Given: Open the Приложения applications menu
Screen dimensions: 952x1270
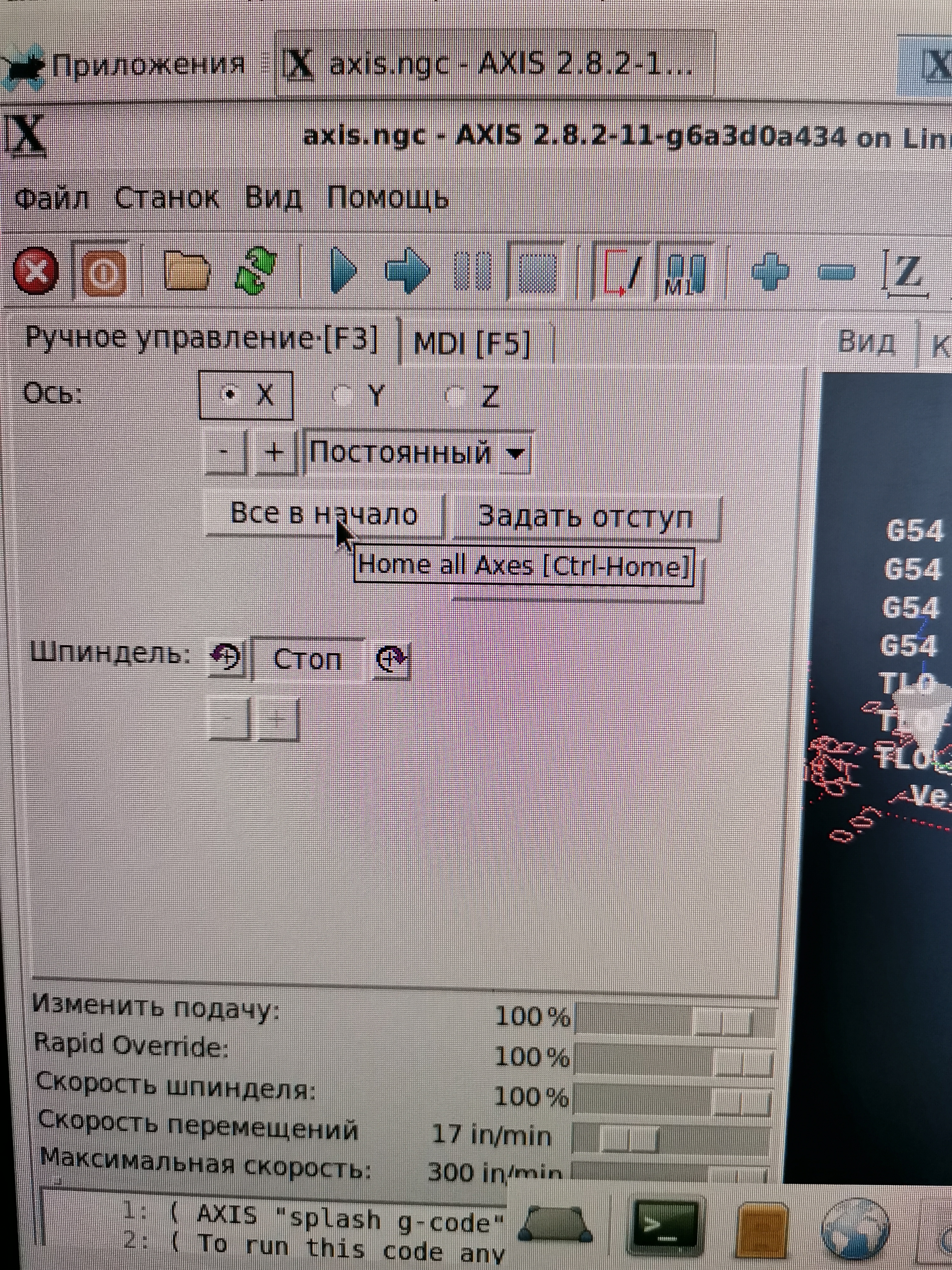Looking at the screenshot, I should point(148,65).
